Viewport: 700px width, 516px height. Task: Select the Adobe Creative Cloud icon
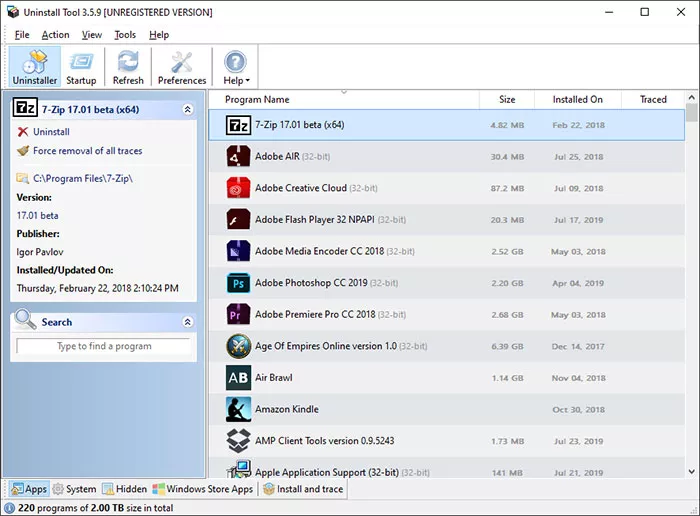238,188
